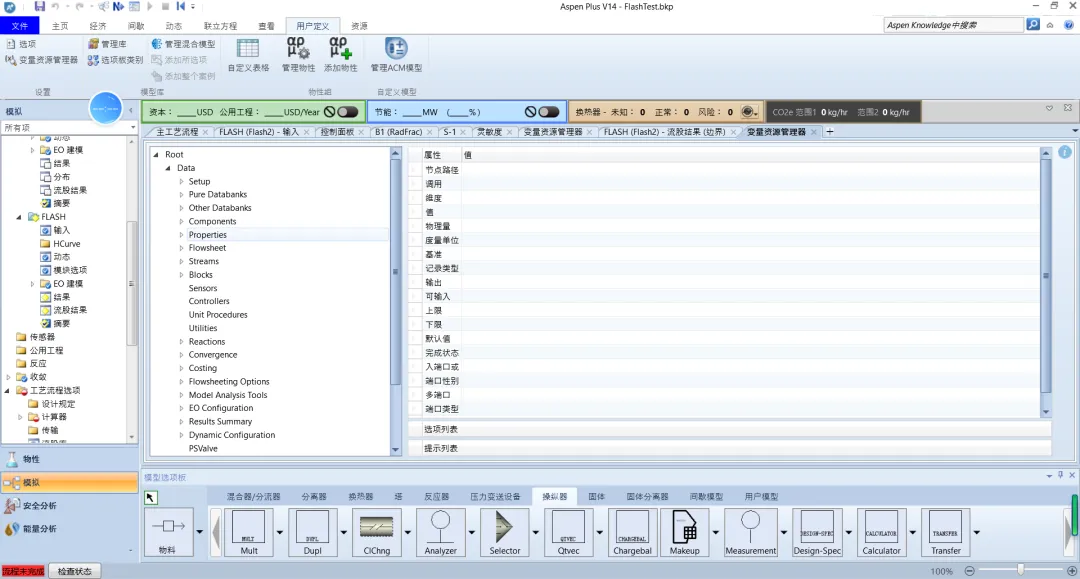Adjust the zoom slider in status bar

pos(1021,570)
